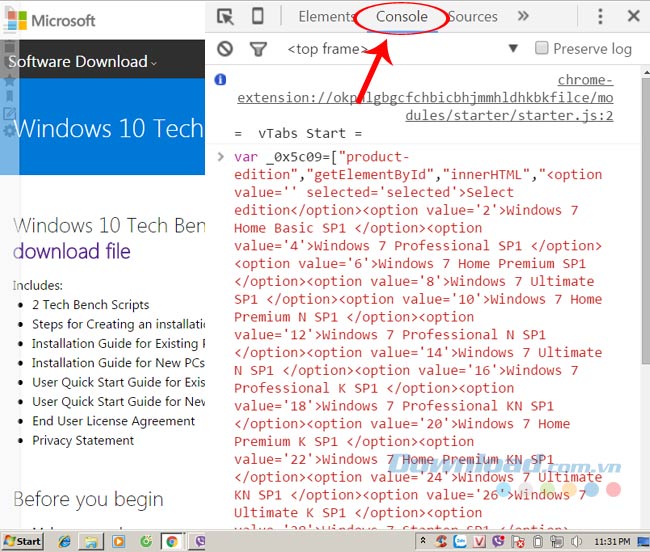650x552 pixels.
Task: Show hidden tray icons arrow
Action: pos(423,540)
